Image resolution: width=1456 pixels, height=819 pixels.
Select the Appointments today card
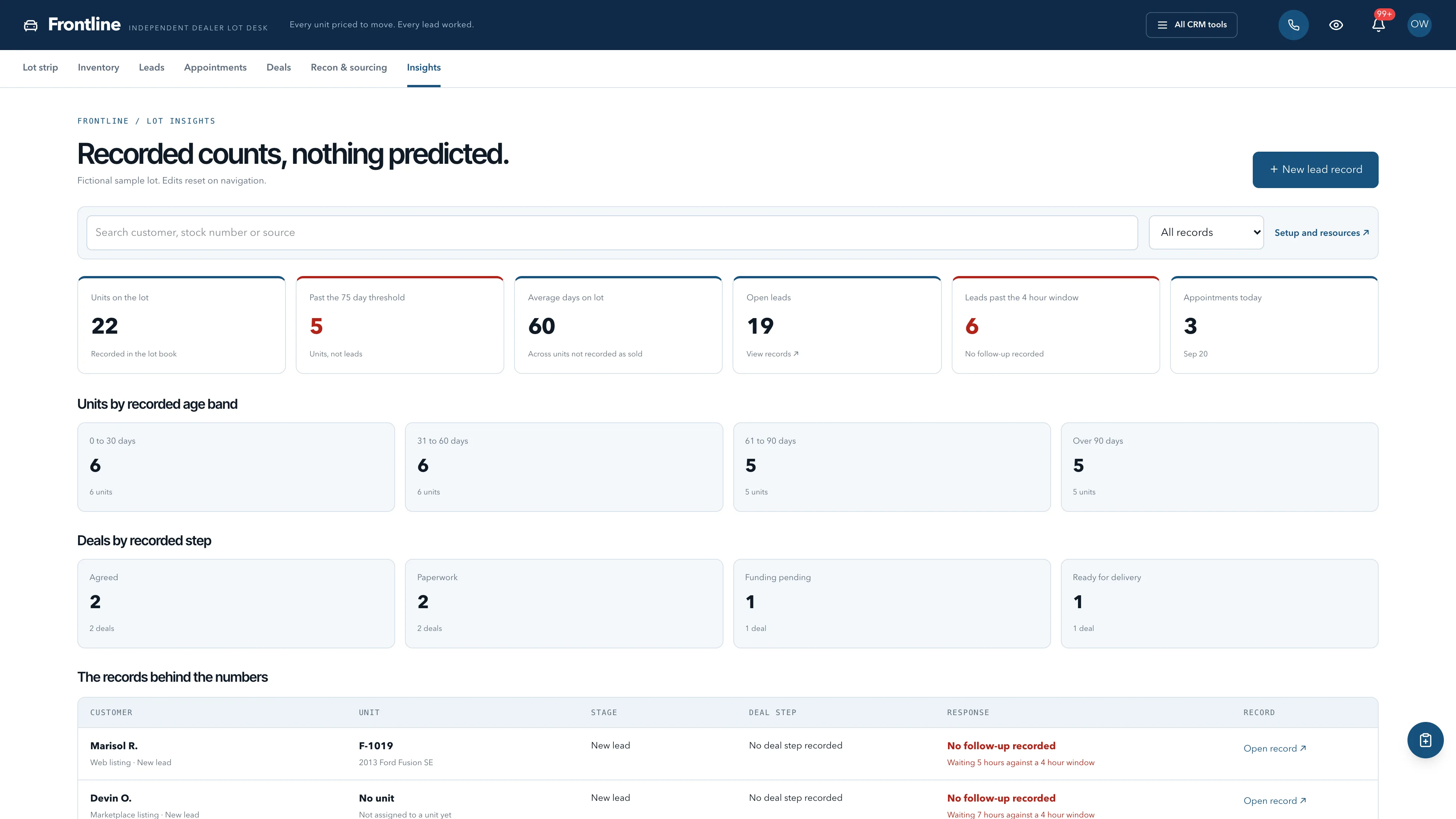click(1274, 325)
